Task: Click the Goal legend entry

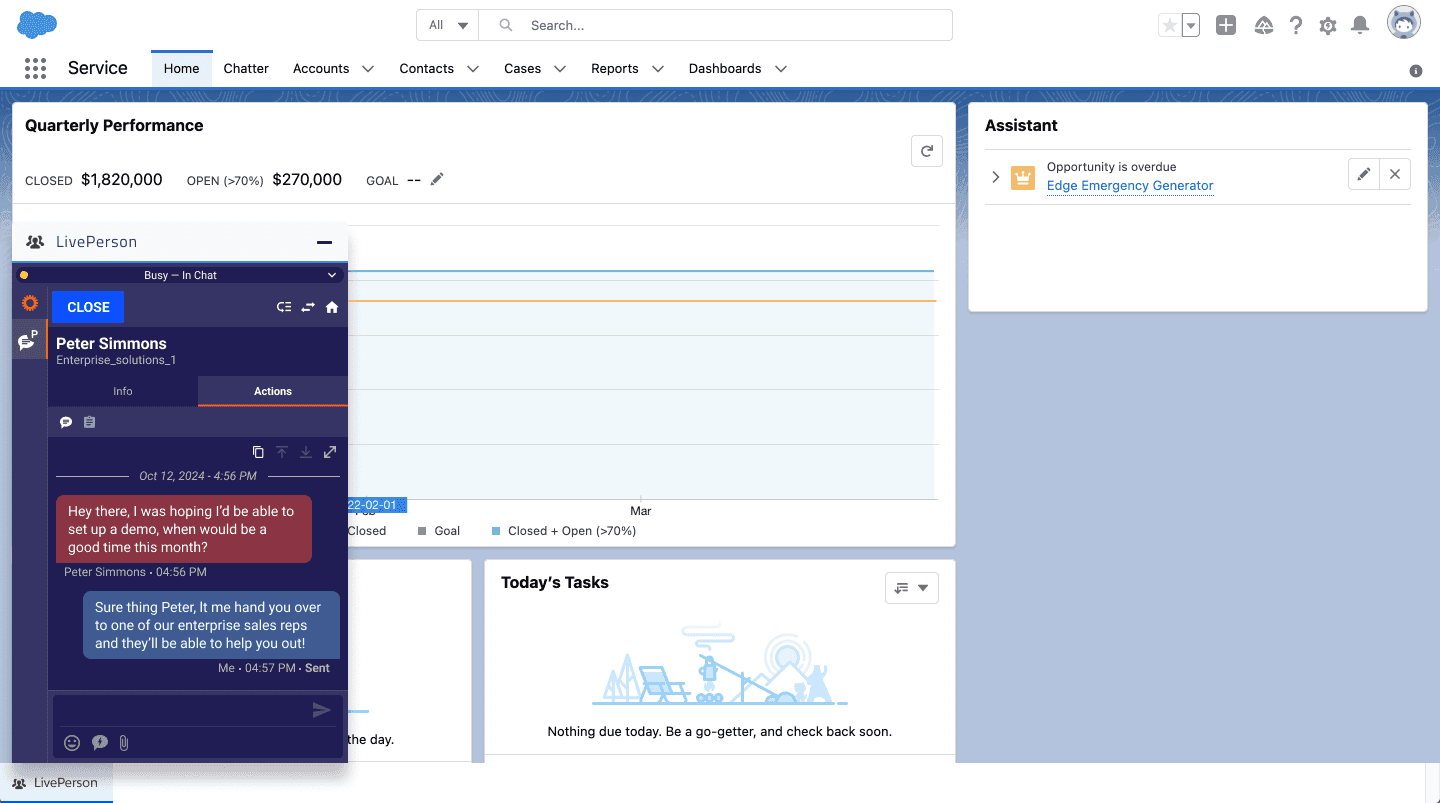Action: coord(439,531)
